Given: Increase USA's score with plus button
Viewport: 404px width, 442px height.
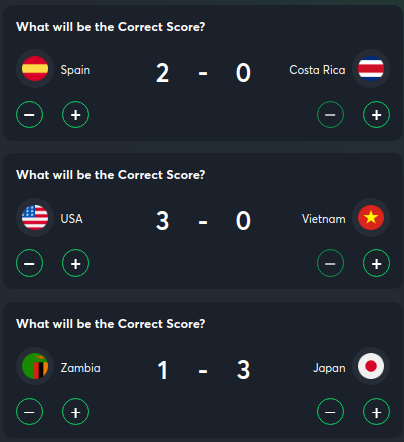Looking at the screenshot, I should point(75,263).
